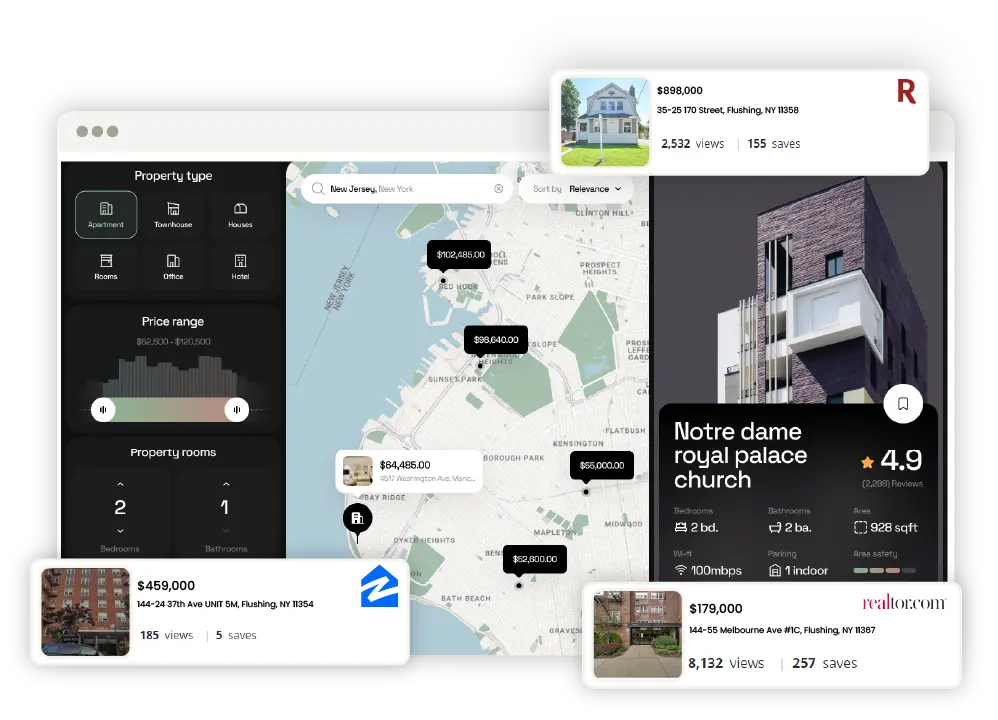Select the Apartment property type
Viewport: 998px width, 720px height.
pos(106,214)
